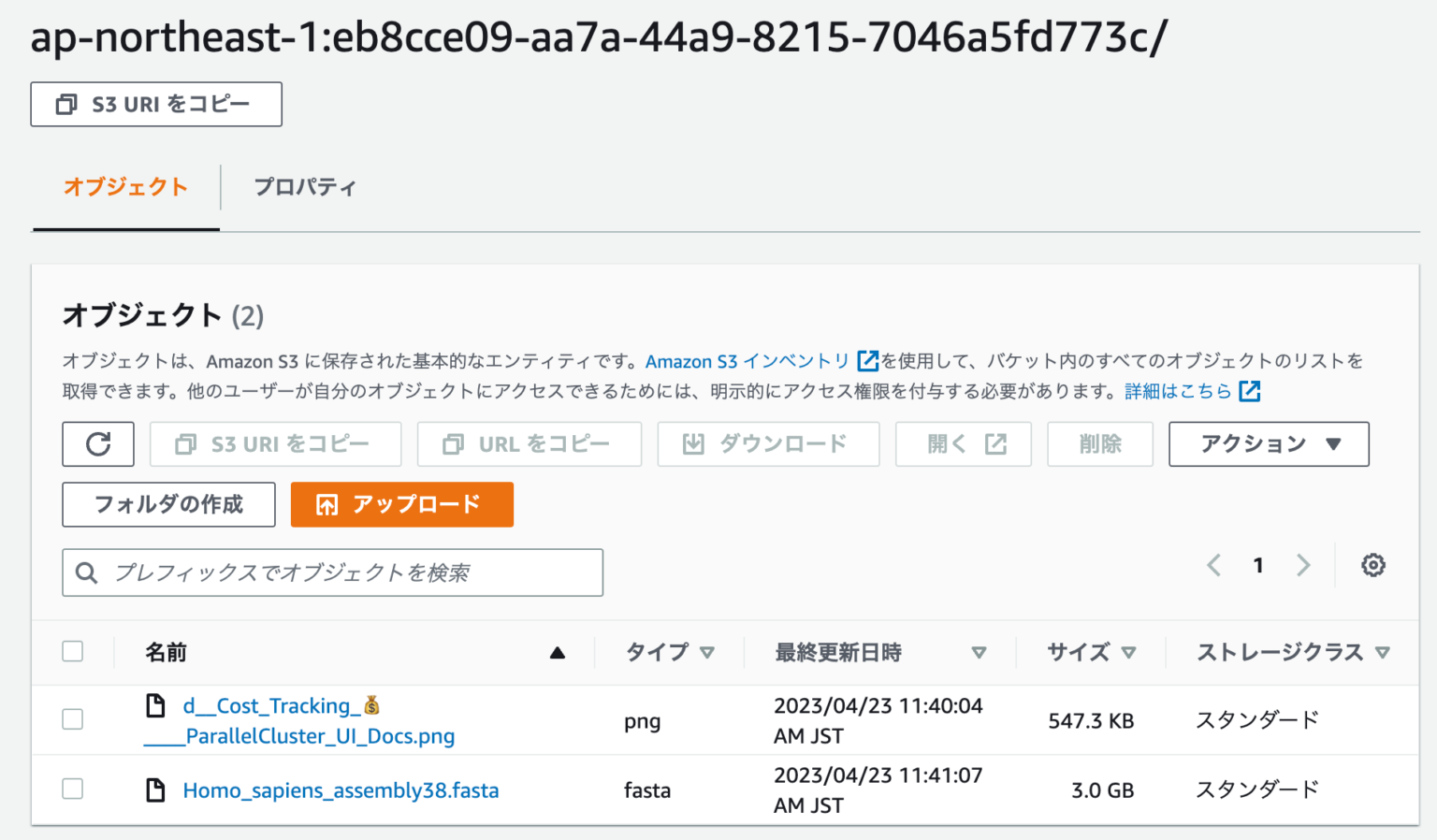
Task: Open the Homo_sapiens_assembly38.fasta object link
Action: (x=340, y=789)
